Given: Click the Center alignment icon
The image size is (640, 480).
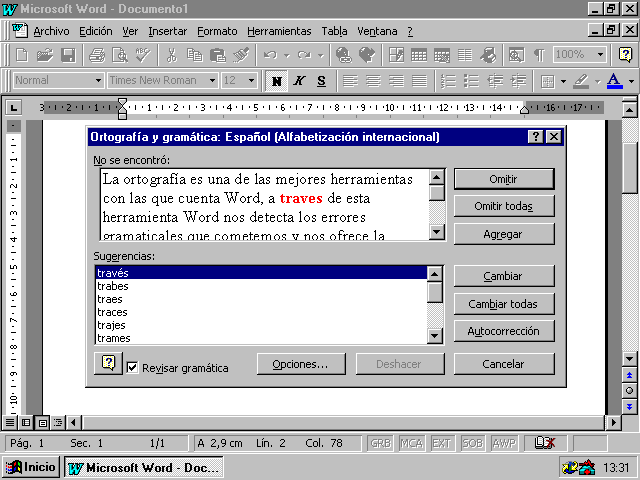Looking at the screenshot, I should pyautogui.click(x=373, y=81).
